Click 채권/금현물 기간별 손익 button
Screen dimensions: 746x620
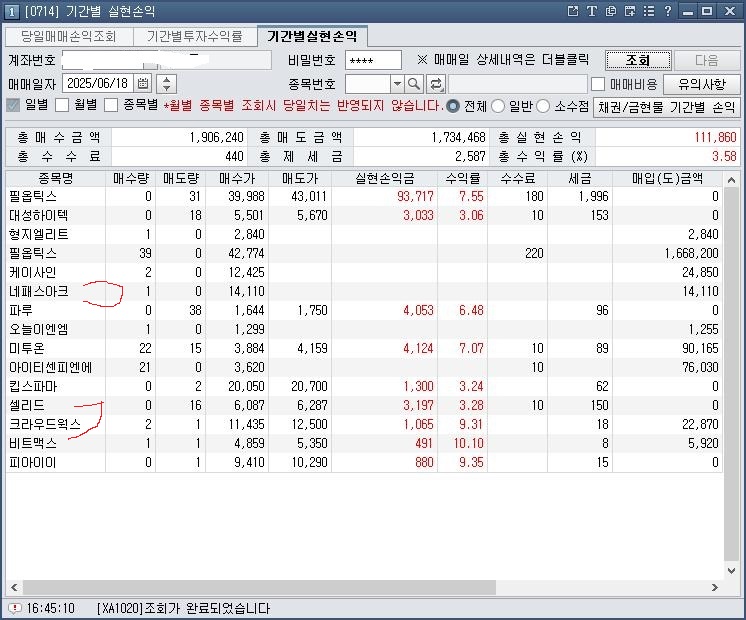pos(667,108)
